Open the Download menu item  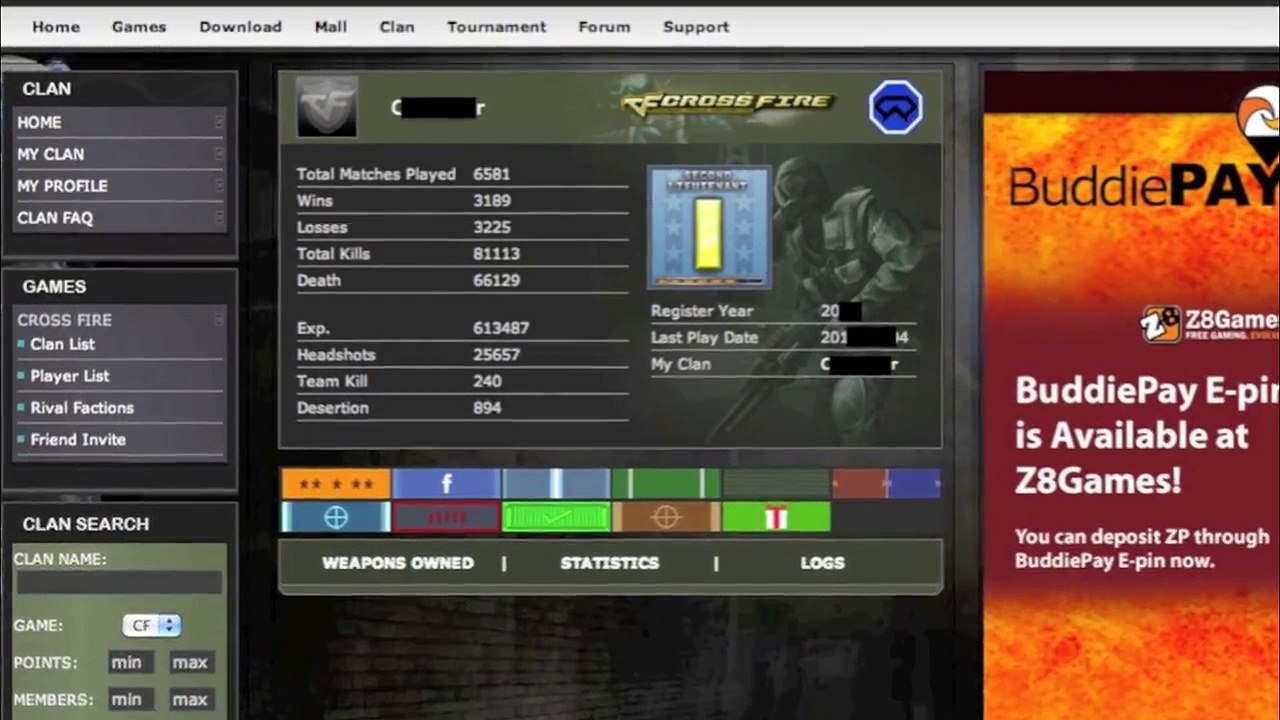(240, 27)
